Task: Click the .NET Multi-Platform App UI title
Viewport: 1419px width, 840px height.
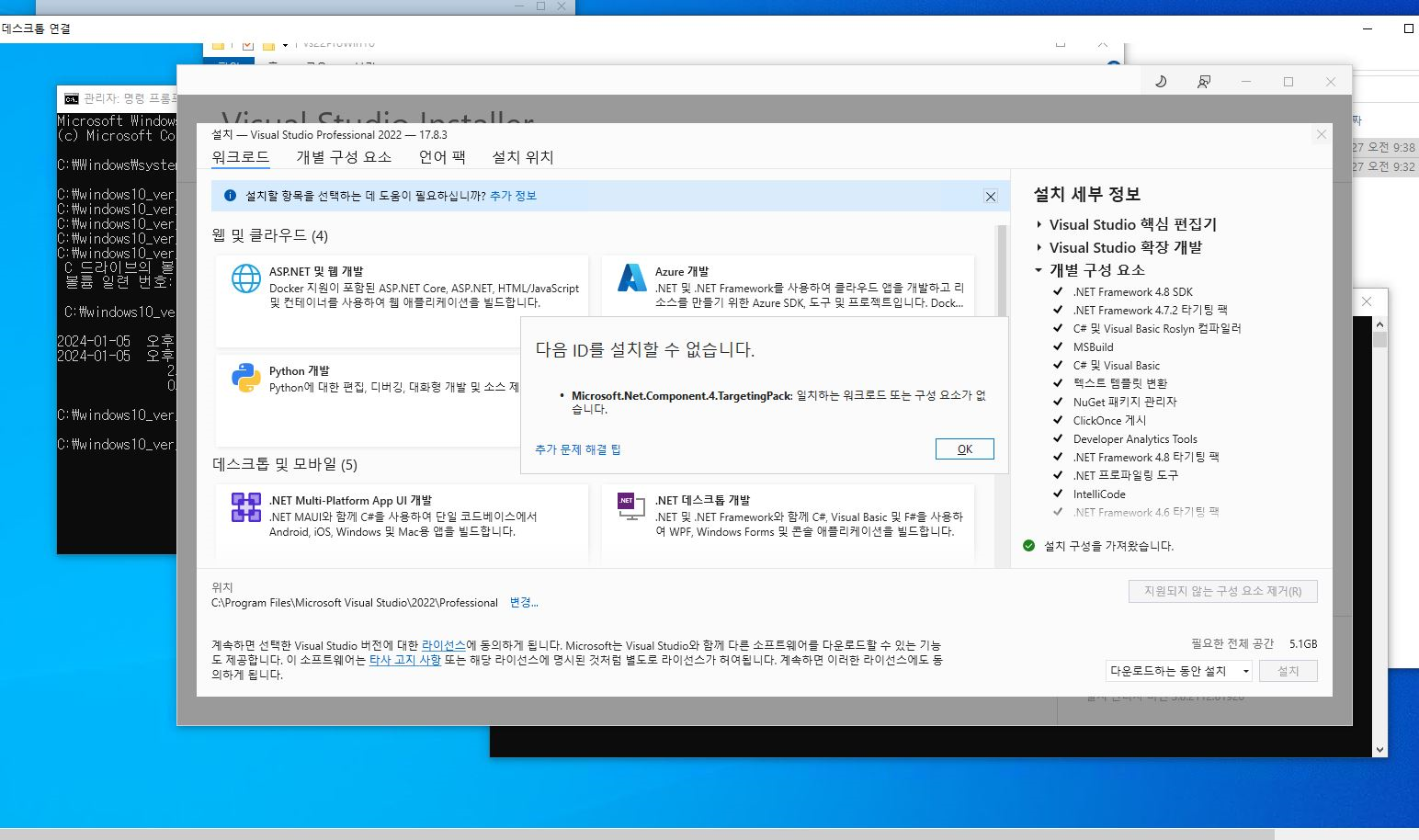Action: coord(350,501)
